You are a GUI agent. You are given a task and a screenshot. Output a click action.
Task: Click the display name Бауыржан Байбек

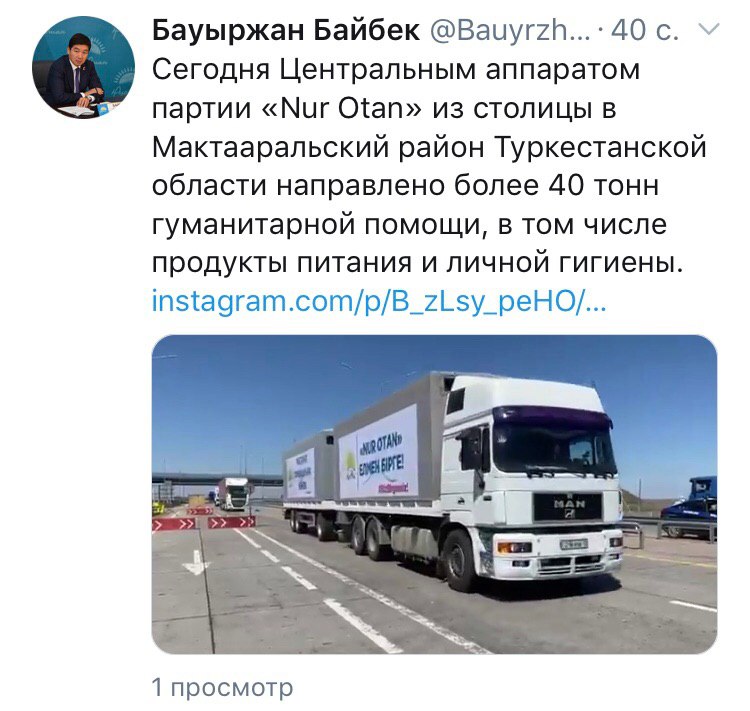tap(286, 30)
